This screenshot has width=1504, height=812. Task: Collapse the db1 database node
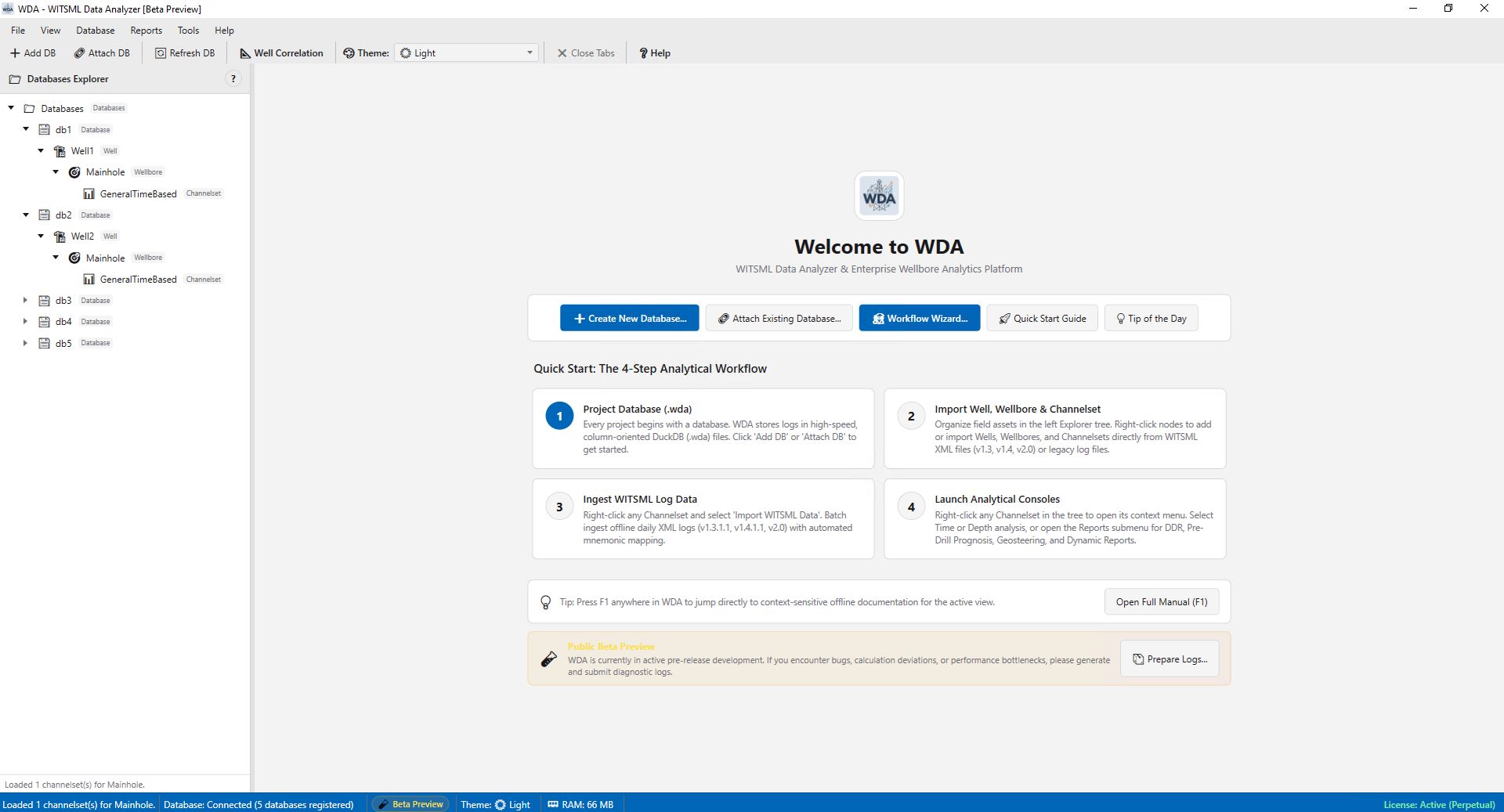(26, 129)
